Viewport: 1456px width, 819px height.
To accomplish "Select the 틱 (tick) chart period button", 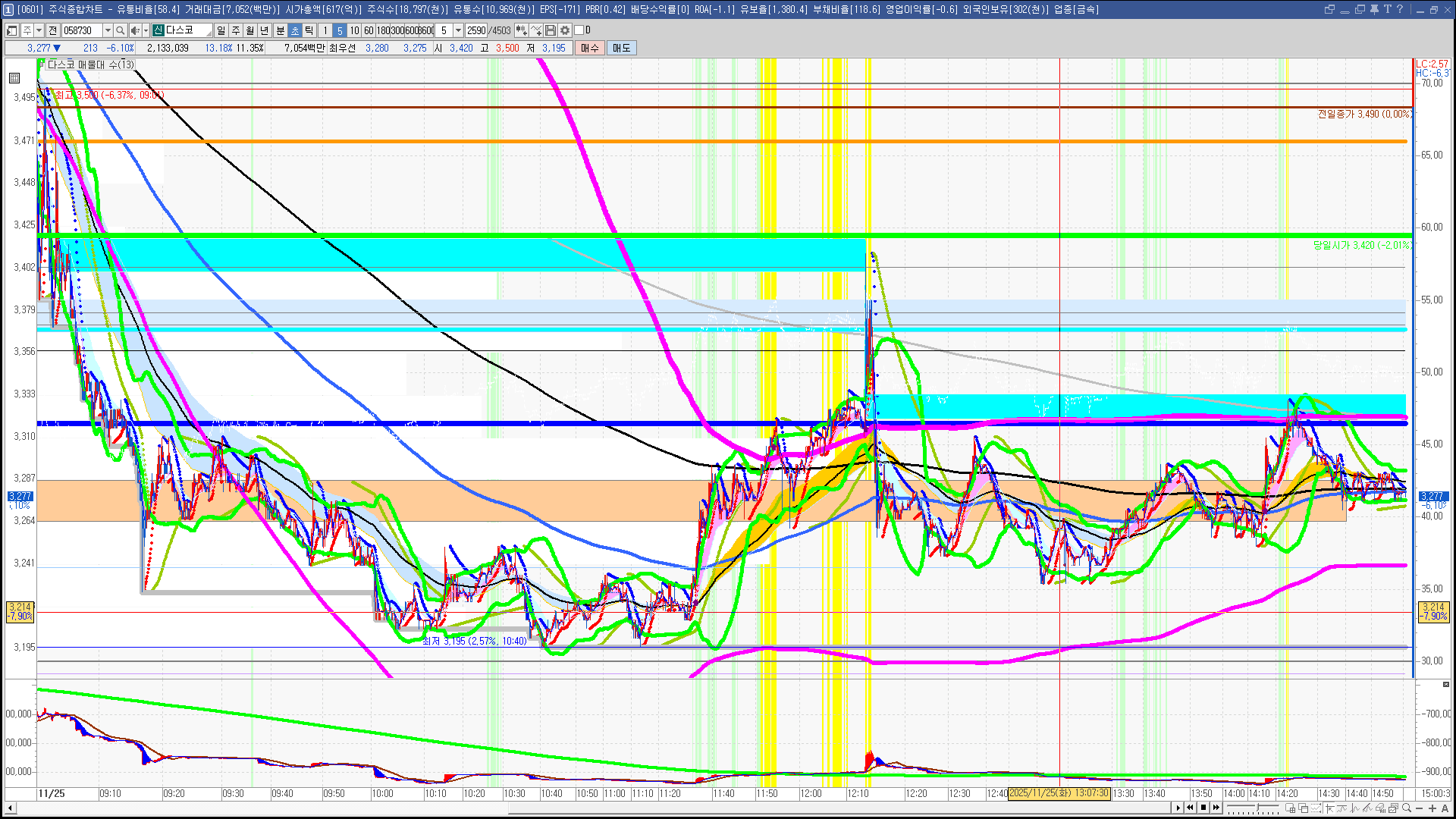I will 309,30.
